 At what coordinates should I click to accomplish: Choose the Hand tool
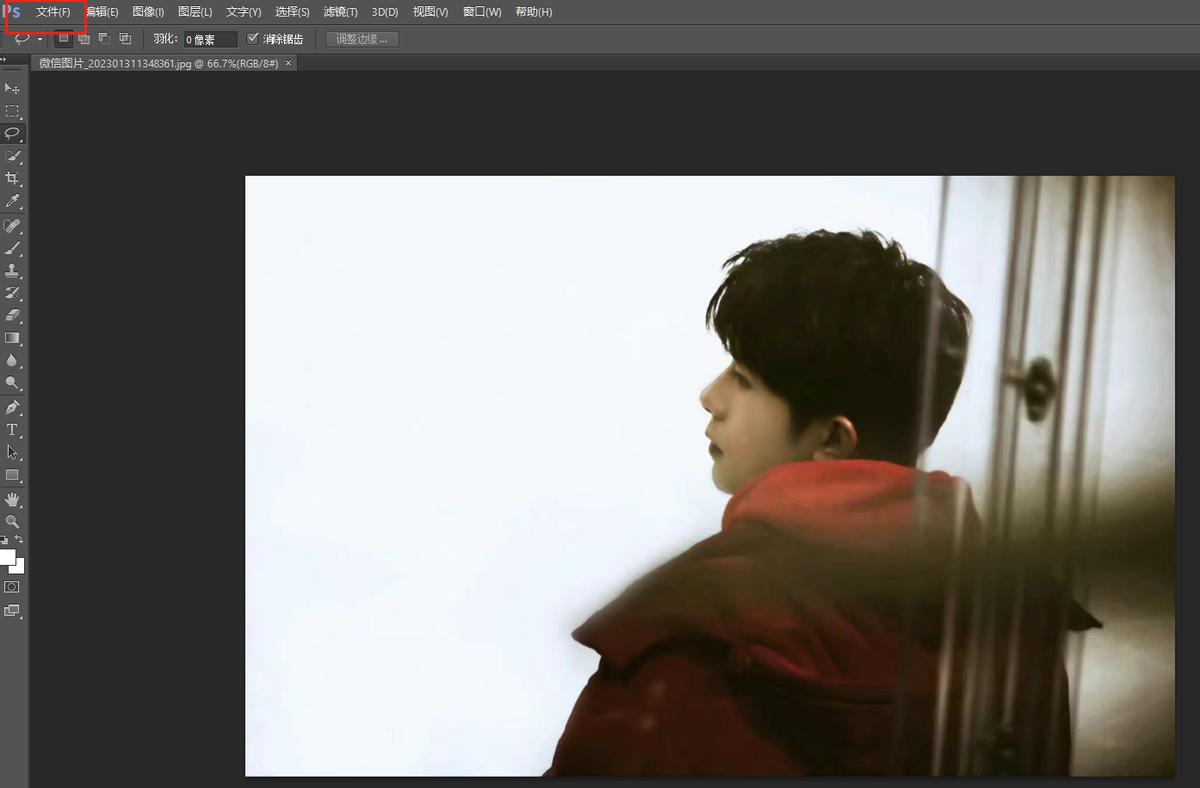pyautogui.click(x=12, y=499)
